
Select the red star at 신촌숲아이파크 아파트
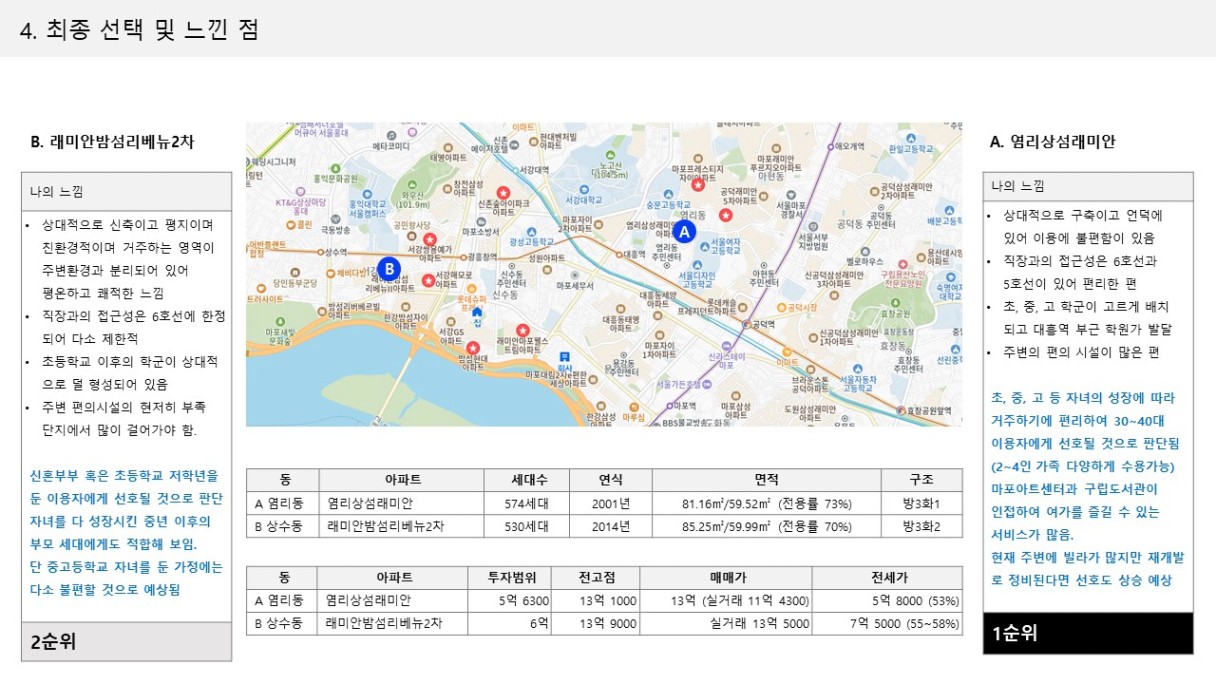tap(503, 192)
